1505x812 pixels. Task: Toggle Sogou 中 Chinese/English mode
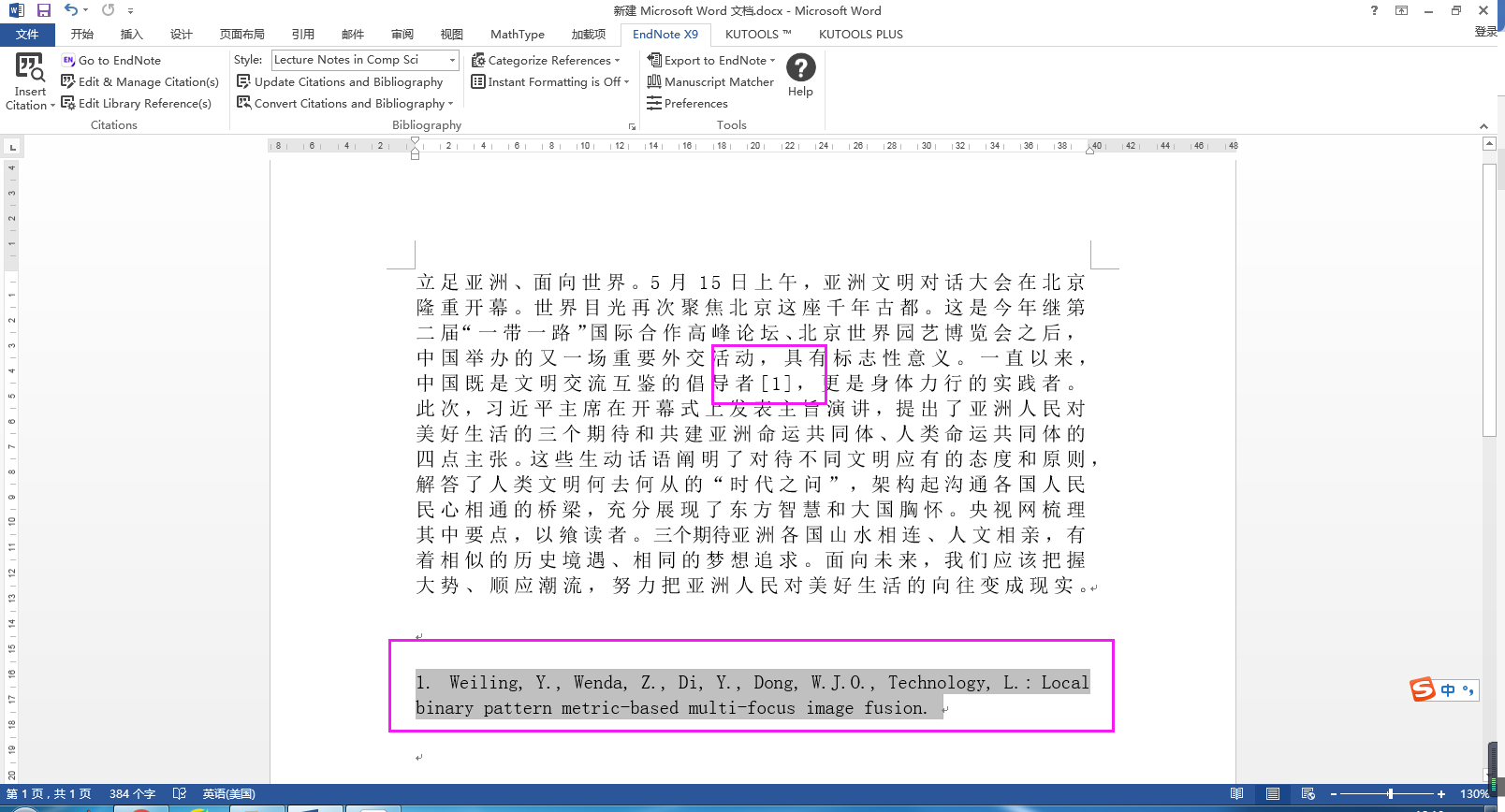[x=1448, y=690]
